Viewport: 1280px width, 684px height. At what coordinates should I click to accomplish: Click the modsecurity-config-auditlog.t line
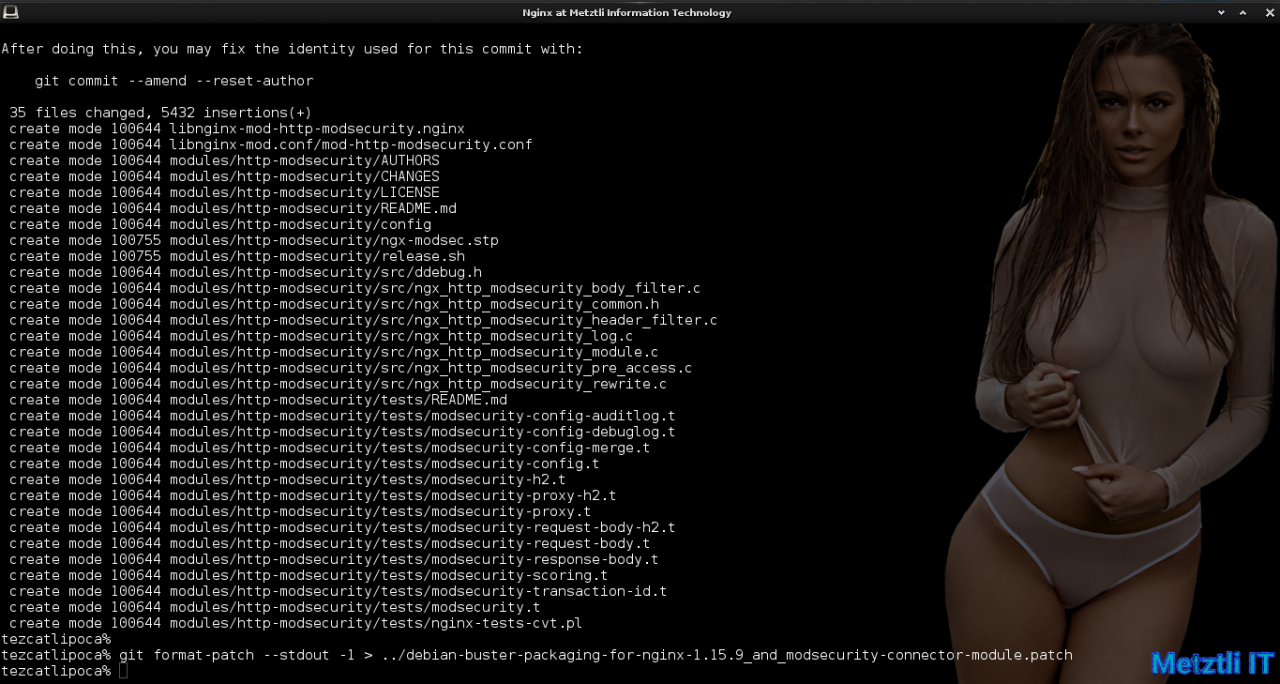click(342, 417)
